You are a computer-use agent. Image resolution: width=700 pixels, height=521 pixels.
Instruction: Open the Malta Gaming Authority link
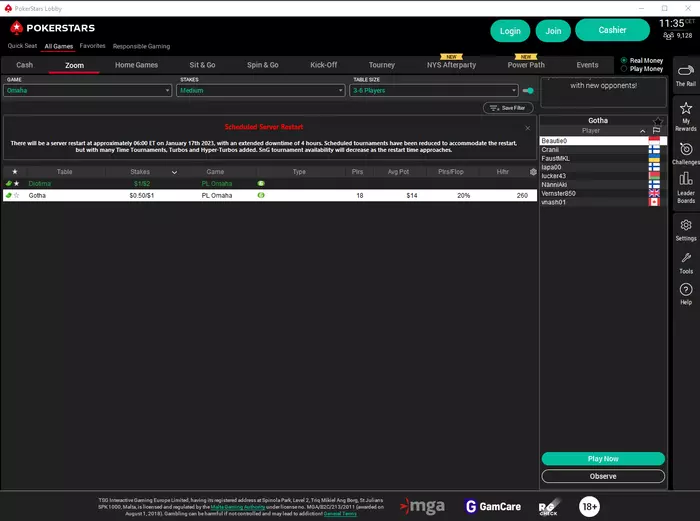point(238,507)
